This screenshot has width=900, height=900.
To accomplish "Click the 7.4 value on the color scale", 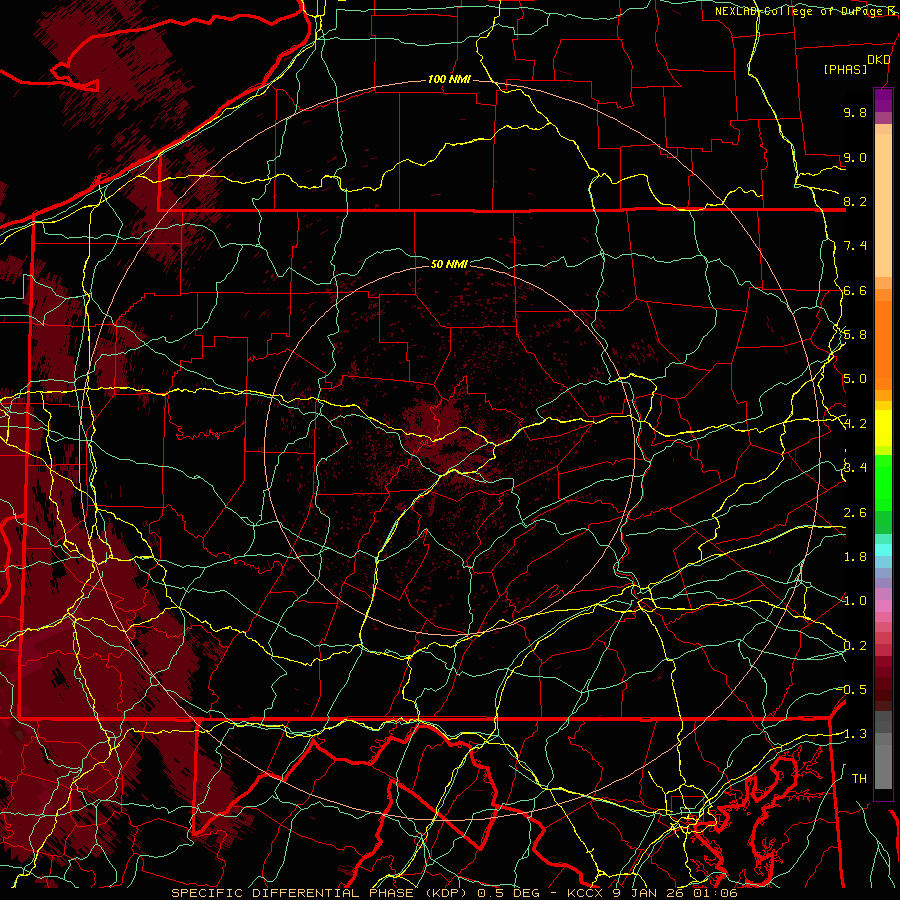I will (x=855, y=246).
